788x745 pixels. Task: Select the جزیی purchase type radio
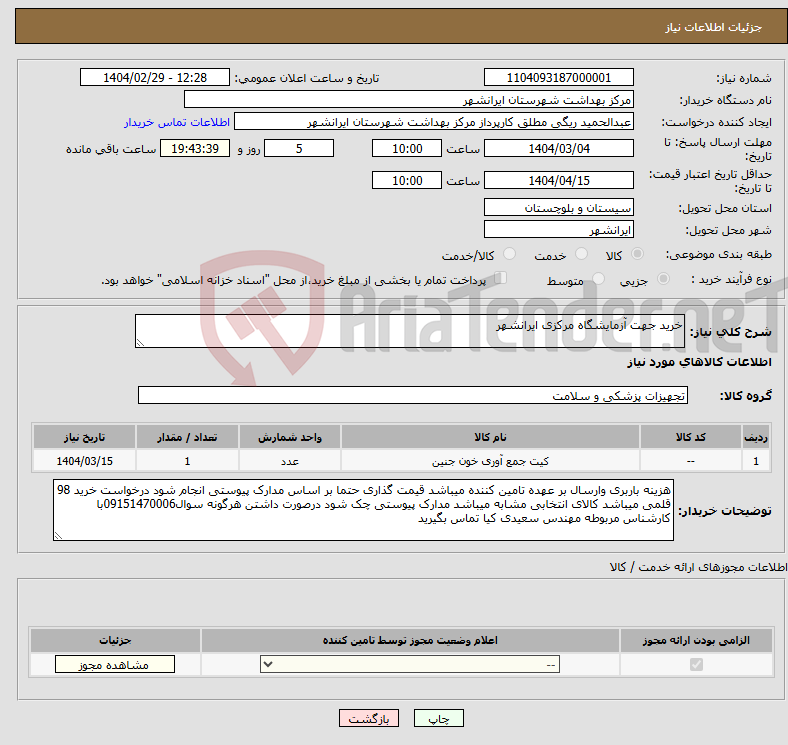663,278
